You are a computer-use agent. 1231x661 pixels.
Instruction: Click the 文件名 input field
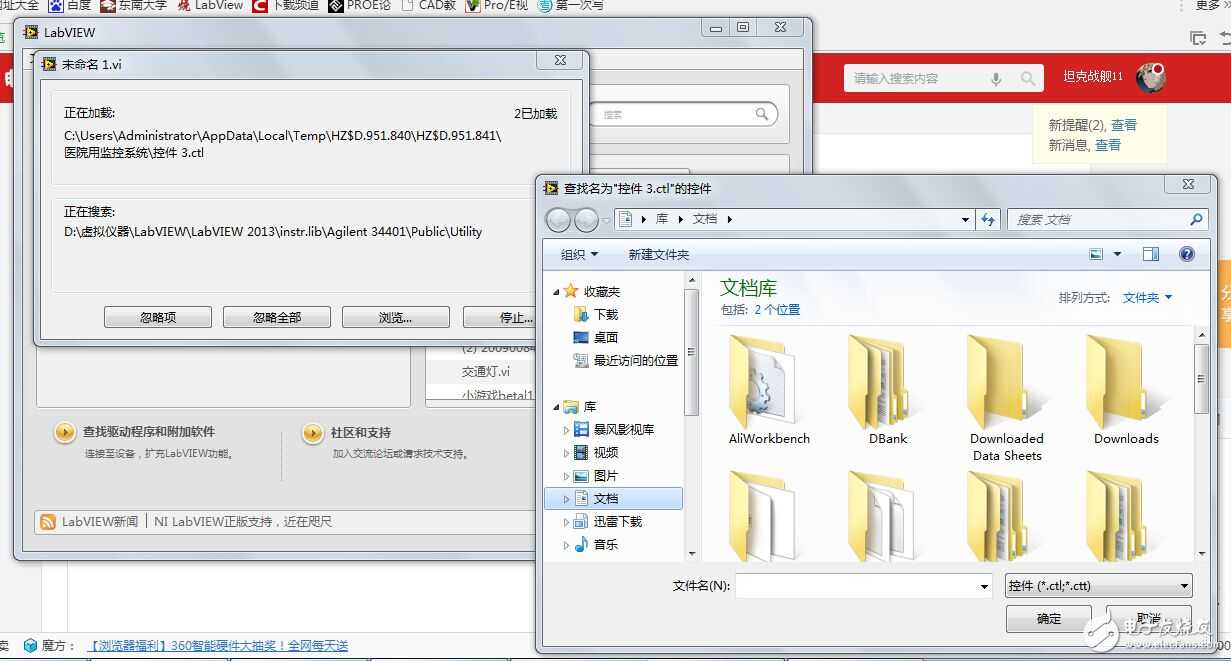point(856,586)
